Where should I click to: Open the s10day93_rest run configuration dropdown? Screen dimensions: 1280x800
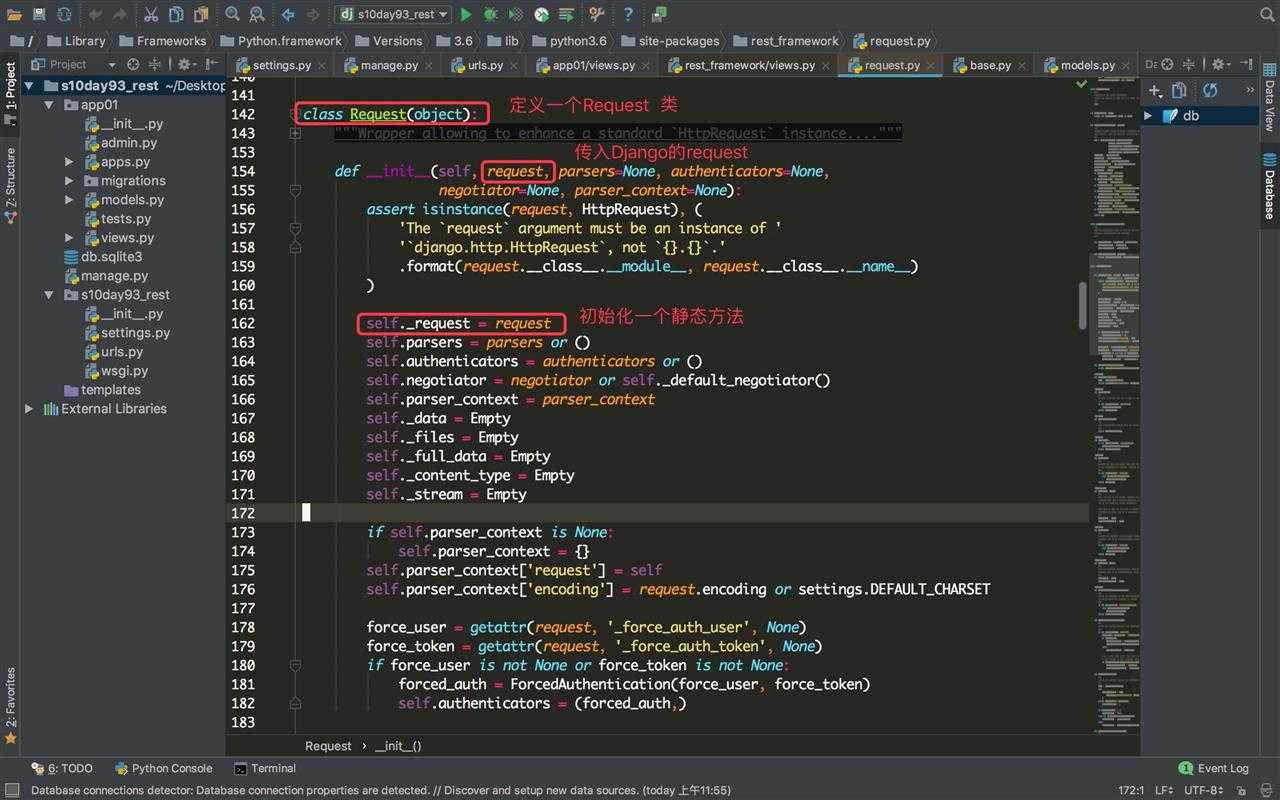point(393,14)
